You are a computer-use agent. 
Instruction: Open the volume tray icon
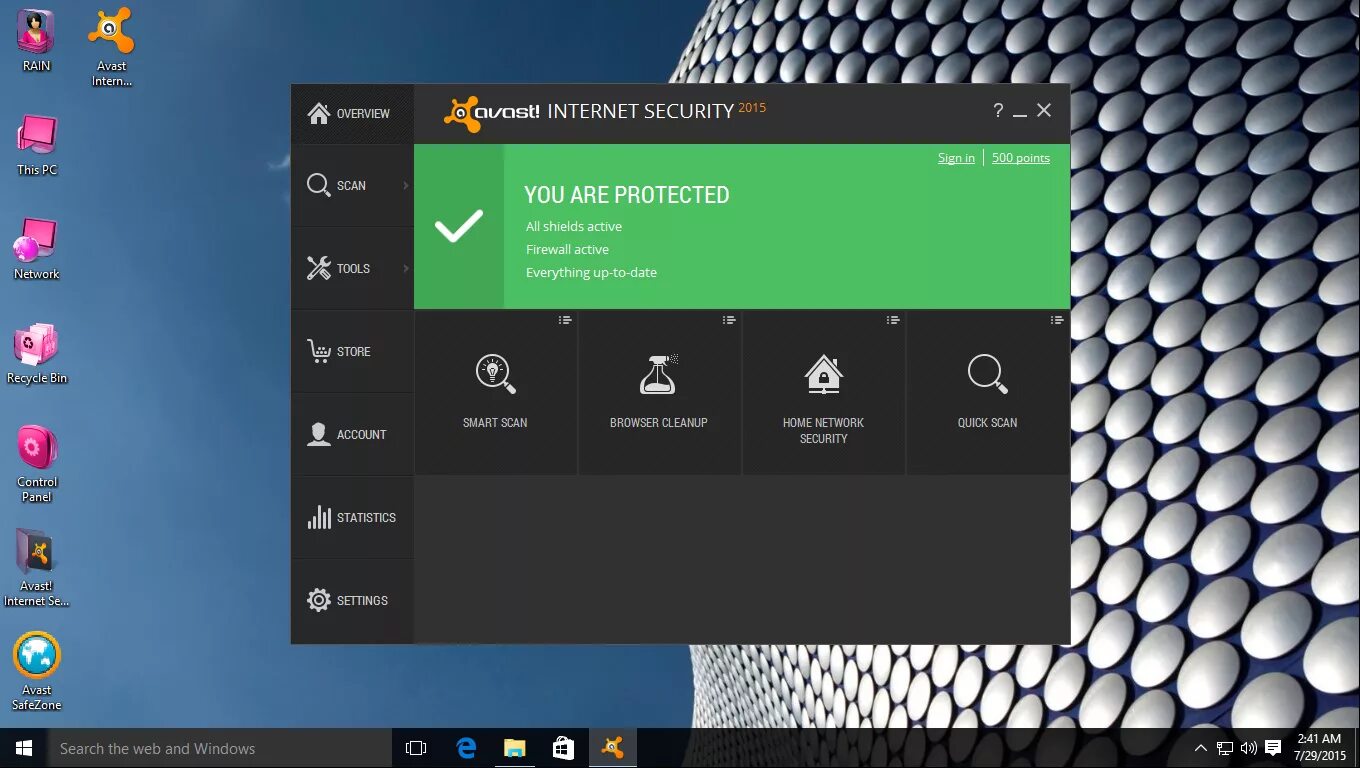[x=1249, y=748]
